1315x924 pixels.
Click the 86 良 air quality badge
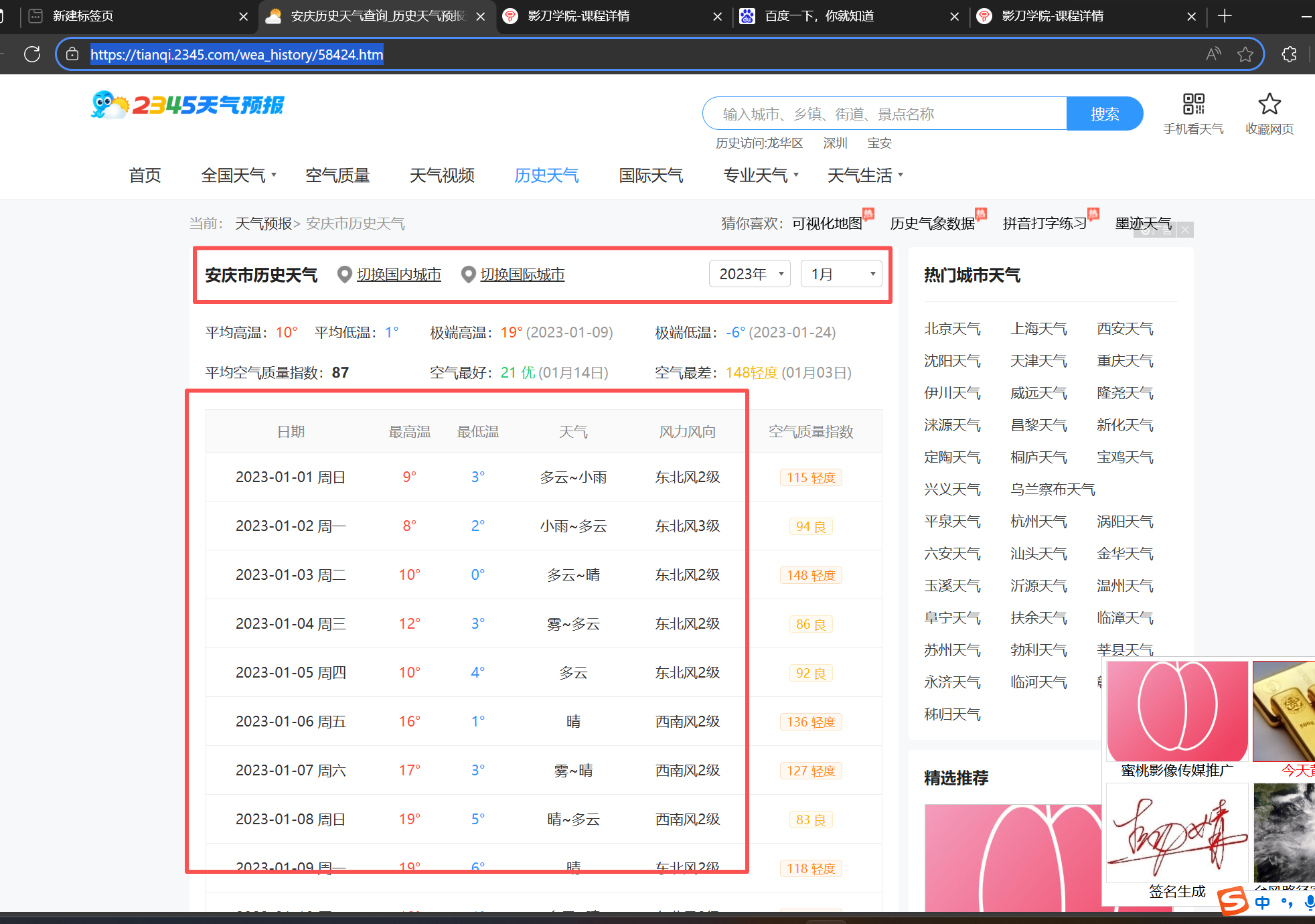(811, 624)
